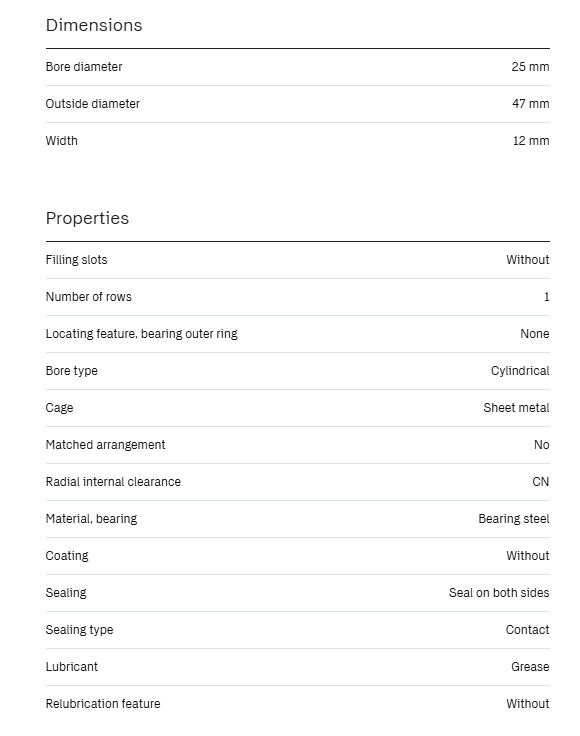Select the Contact sealing type value
This screenshot has width=580, height=736.
pos(527,630)
